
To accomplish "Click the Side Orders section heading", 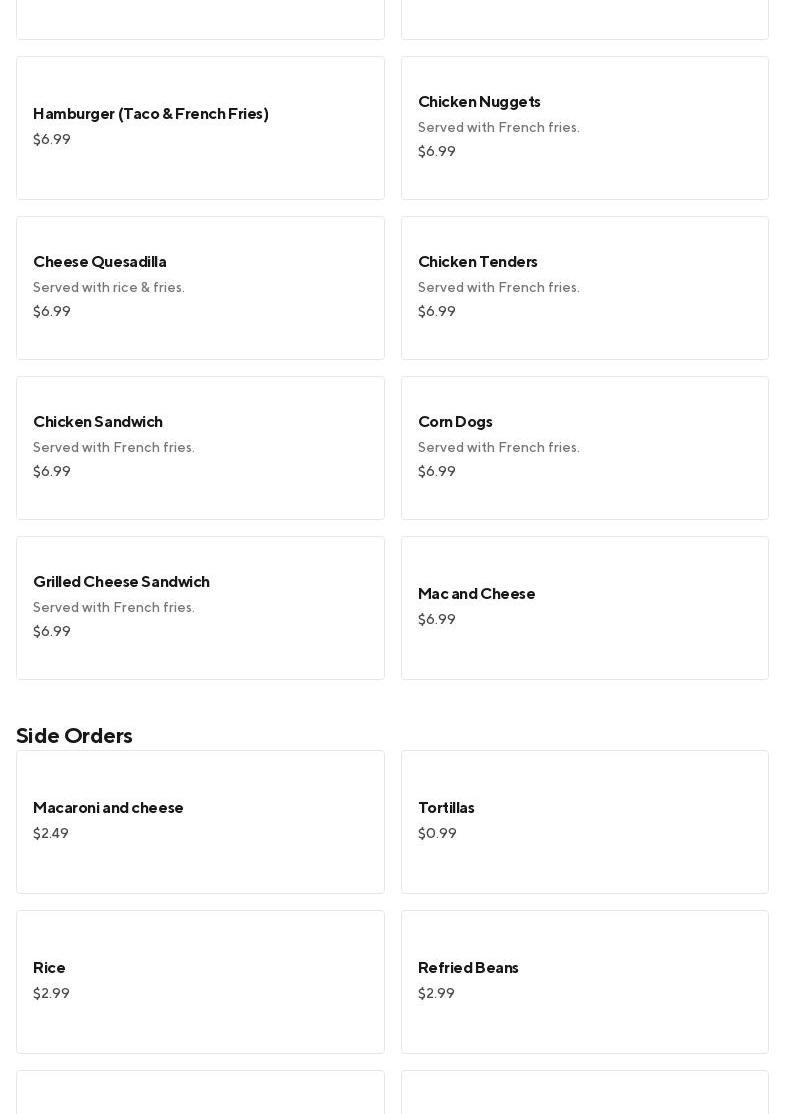I will tap(74, 736).
